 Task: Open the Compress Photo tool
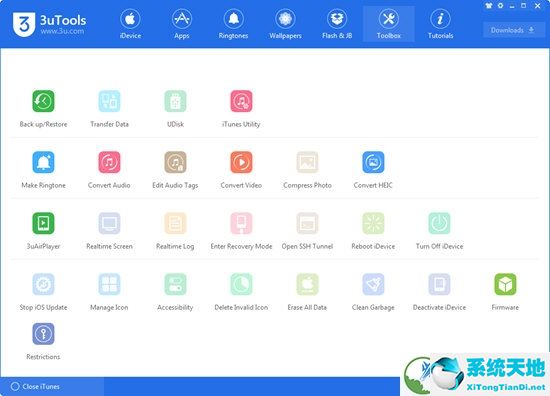click(x=307, y=162)
